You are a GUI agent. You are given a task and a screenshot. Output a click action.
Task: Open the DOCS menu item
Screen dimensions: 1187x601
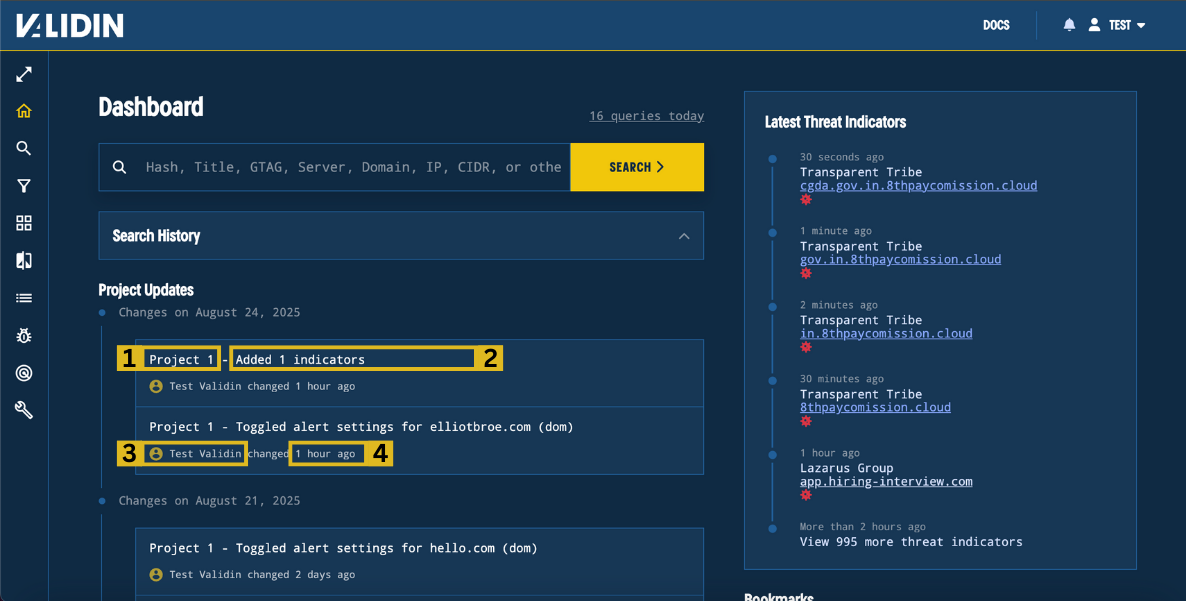996,25
